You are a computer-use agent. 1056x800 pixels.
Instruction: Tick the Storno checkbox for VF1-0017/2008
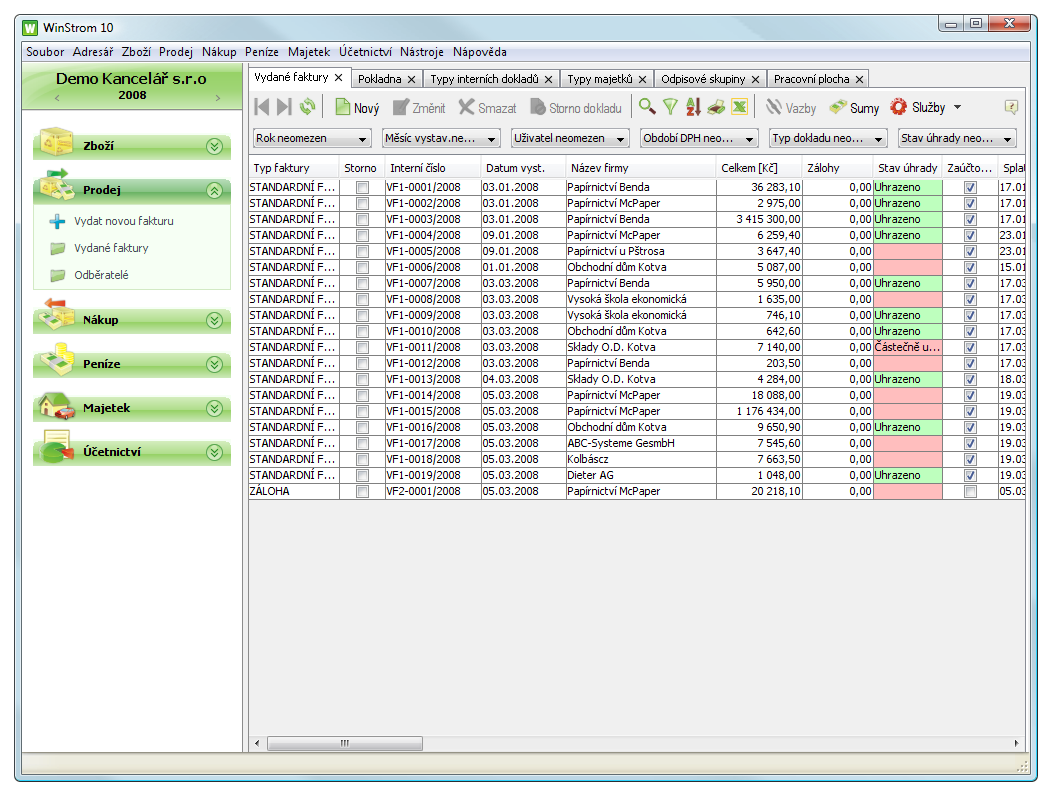[362, 444]
